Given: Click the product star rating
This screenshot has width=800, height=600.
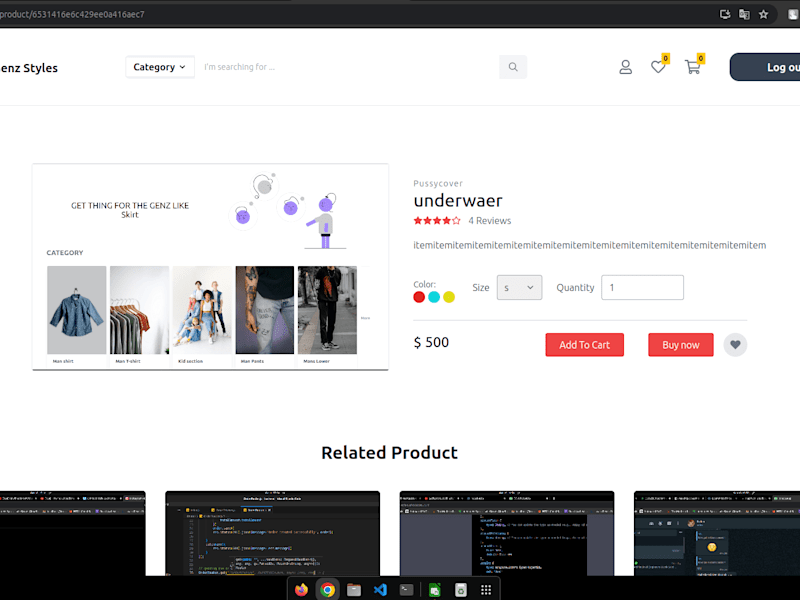Looking at the screenshot, I should 437,221.
